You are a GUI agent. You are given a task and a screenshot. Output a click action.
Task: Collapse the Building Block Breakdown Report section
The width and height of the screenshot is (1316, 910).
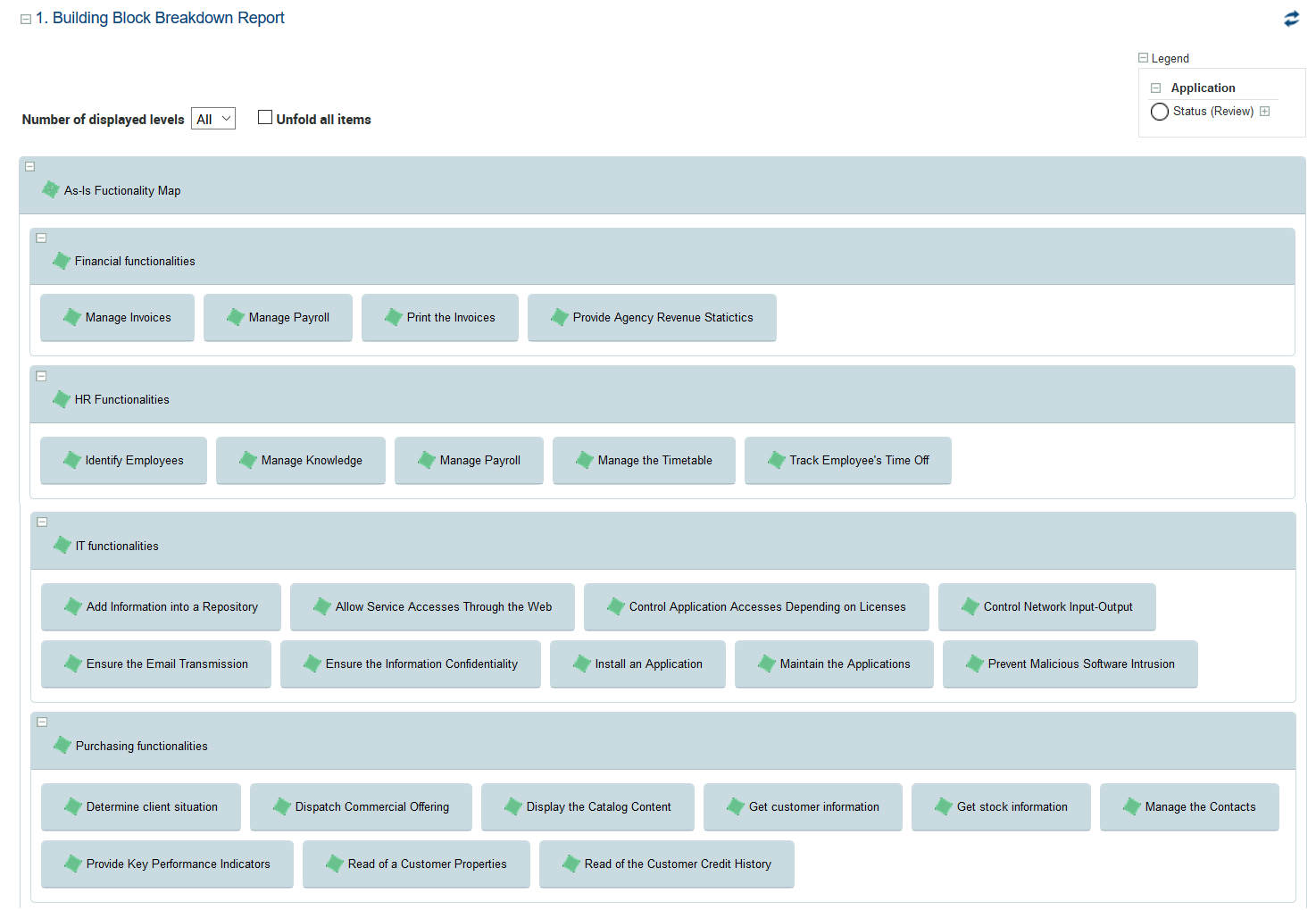pos(26,19)
